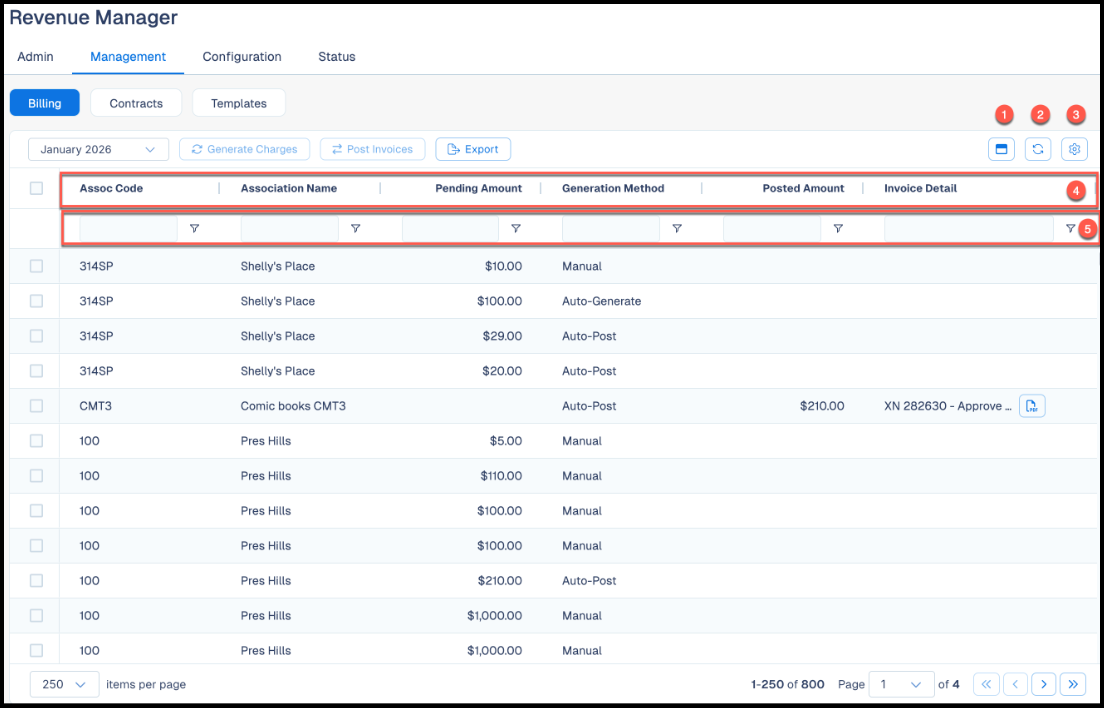Focus the Pending Amount filter input

pos(451,229)
